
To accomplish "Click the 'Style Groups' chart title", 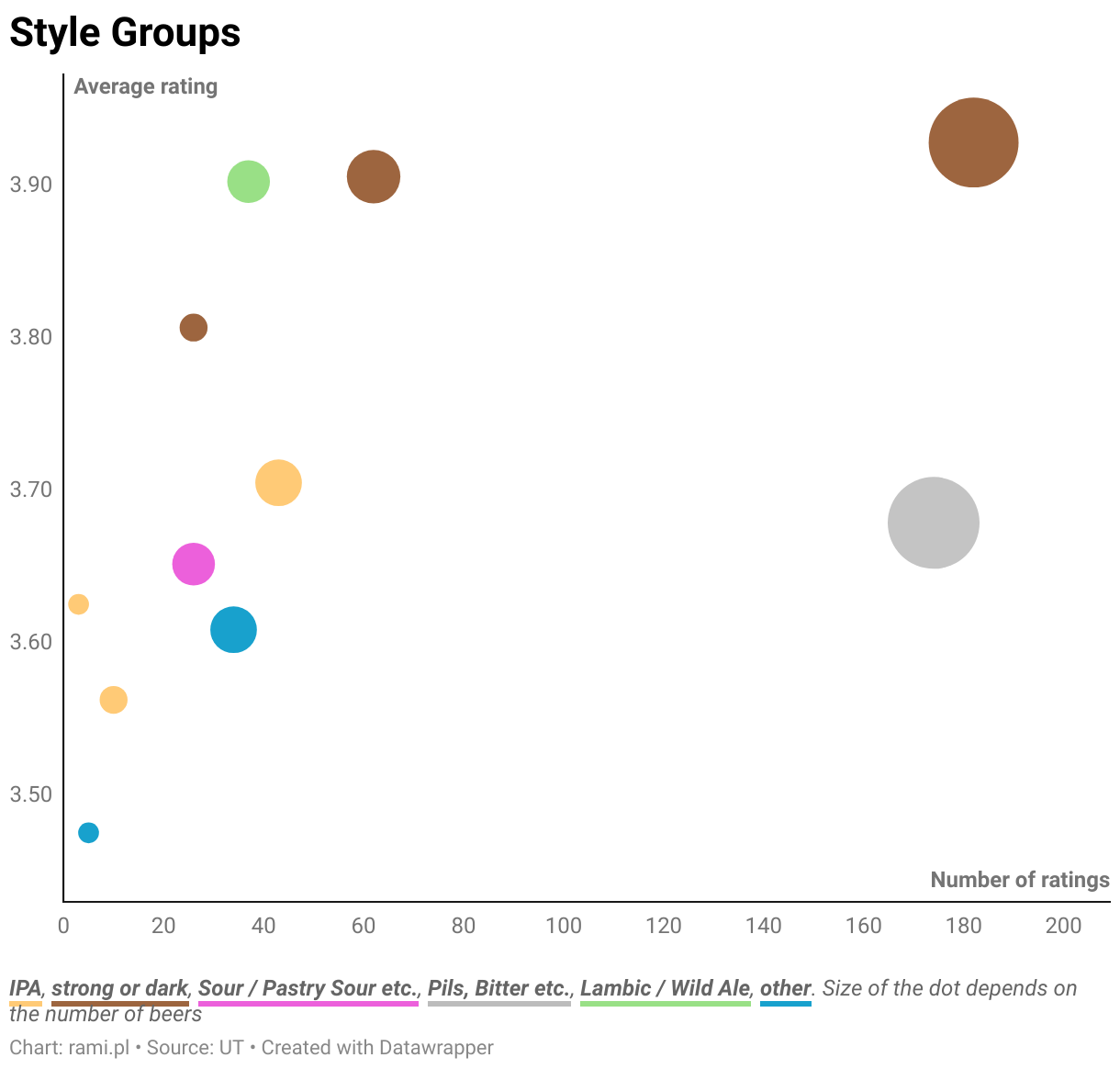I will 125,33.
